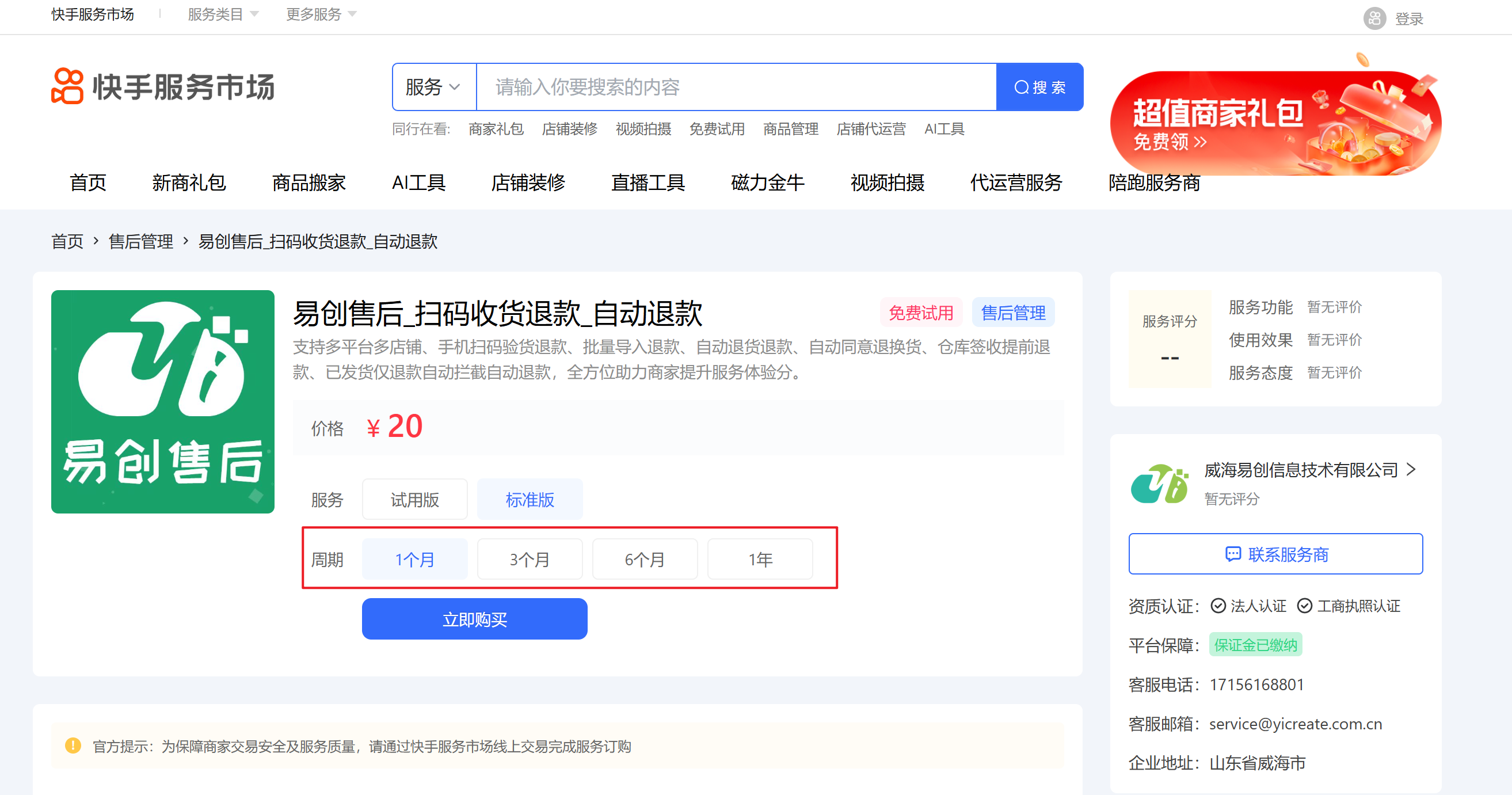Open the 易创售后 green product image
The image size is (1512, 795).
pos(162,402)
